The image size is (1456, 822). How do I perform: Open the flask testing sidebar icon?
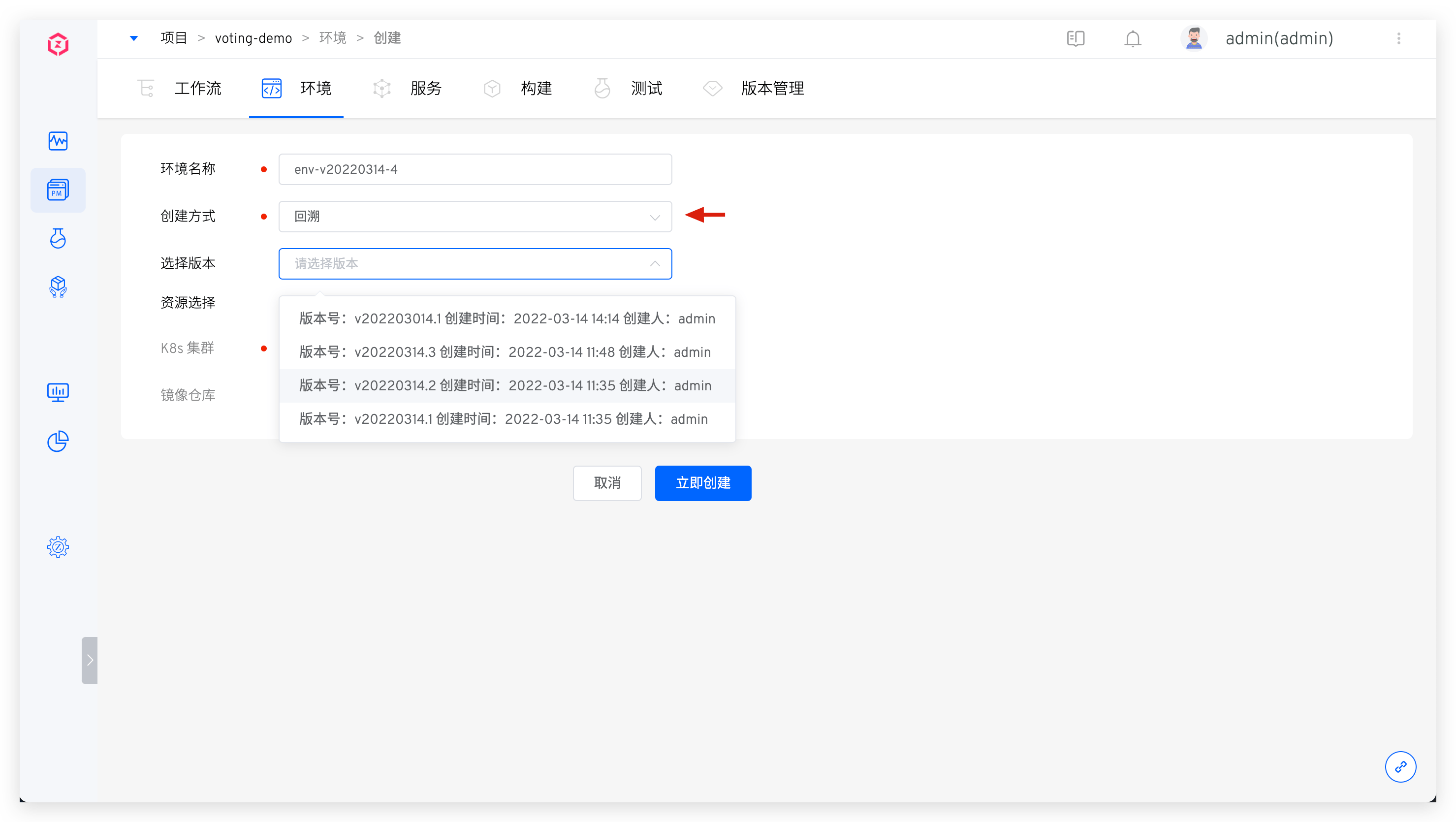(58, 239)
